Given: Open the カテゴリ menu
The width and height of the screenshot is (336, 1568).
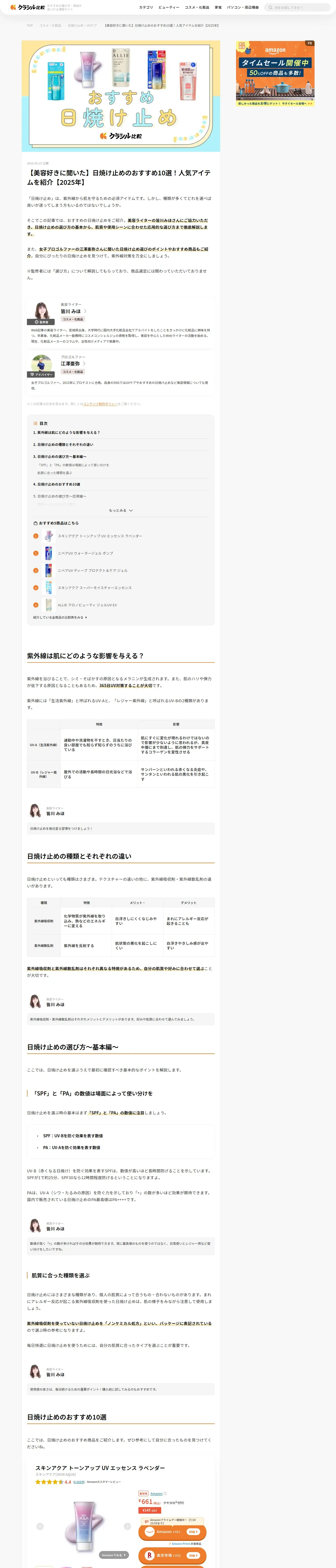Looking at the screenshot, I should pyautogui.click(x=146, y=7).
